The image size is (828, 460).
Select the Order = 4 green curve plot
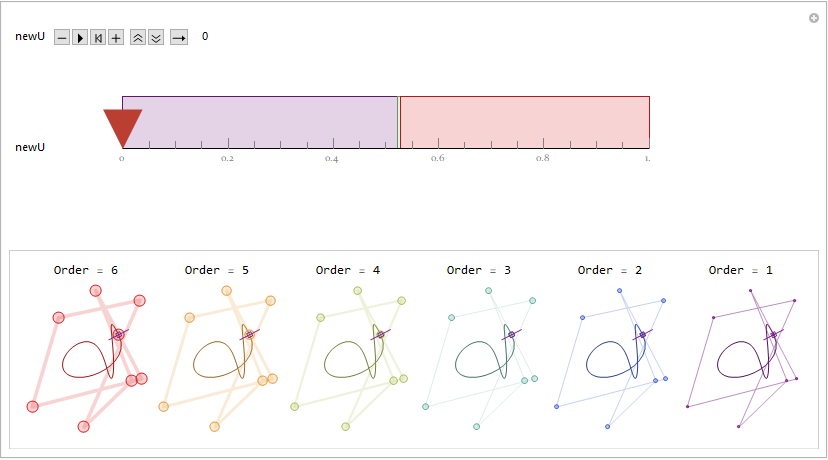pos(349,359)
